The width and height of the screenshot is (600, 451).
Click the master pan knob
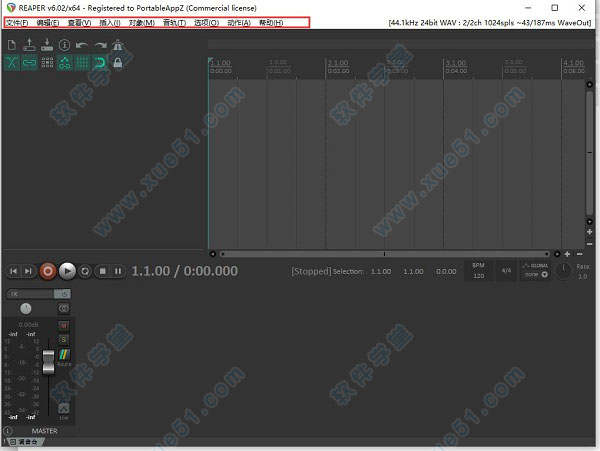(26, 308)
